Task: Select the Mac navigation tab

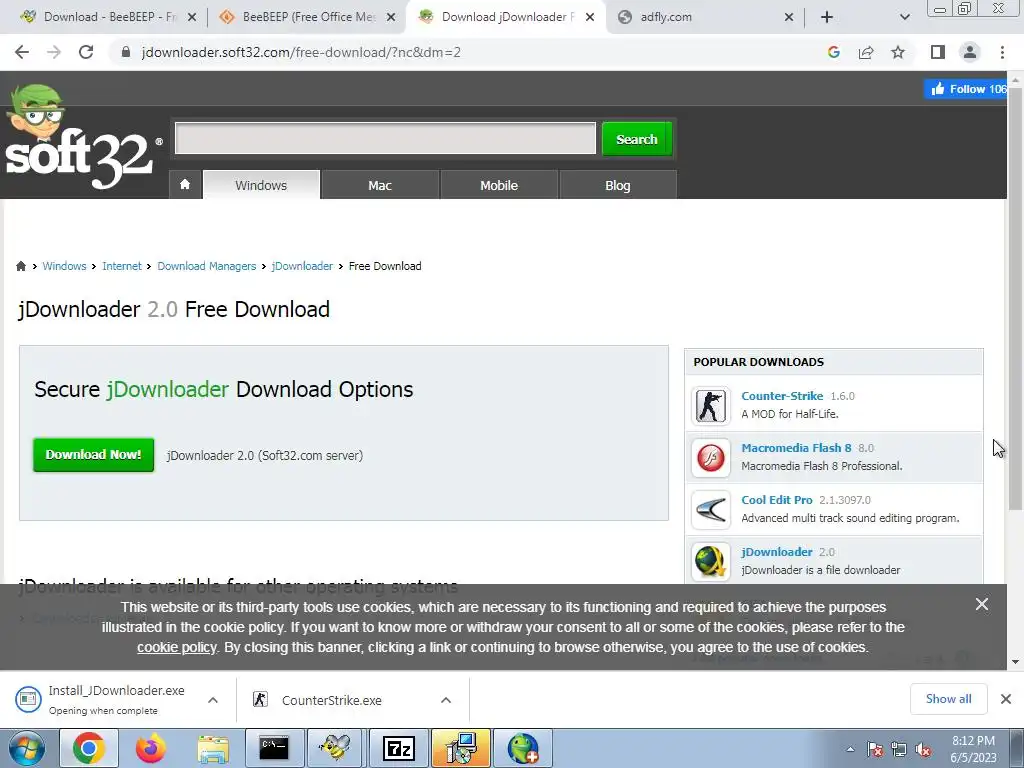Action: click(x=379, y=185)
